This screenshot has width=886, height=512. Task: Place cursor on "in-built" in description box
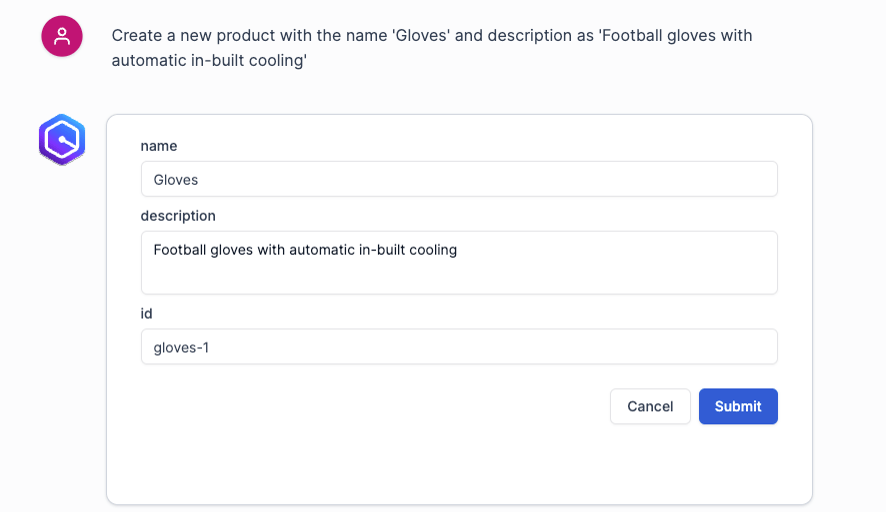click(382, 250)
